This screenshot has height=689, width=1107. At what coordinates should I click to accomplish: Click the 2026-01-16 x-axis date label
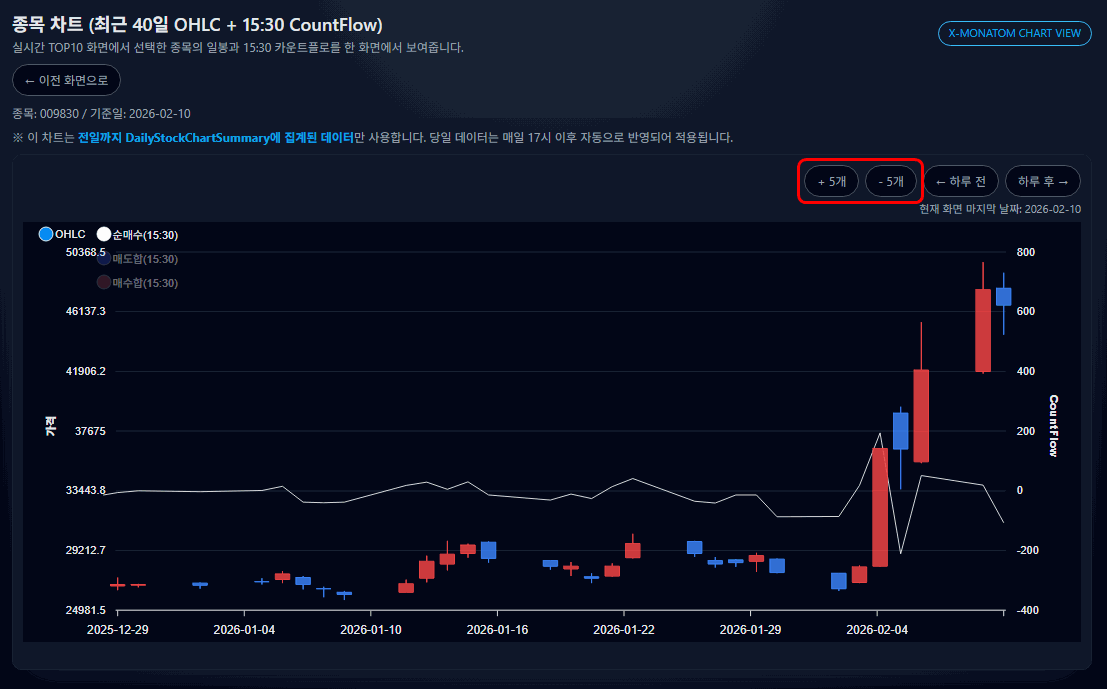pos(497,630)
